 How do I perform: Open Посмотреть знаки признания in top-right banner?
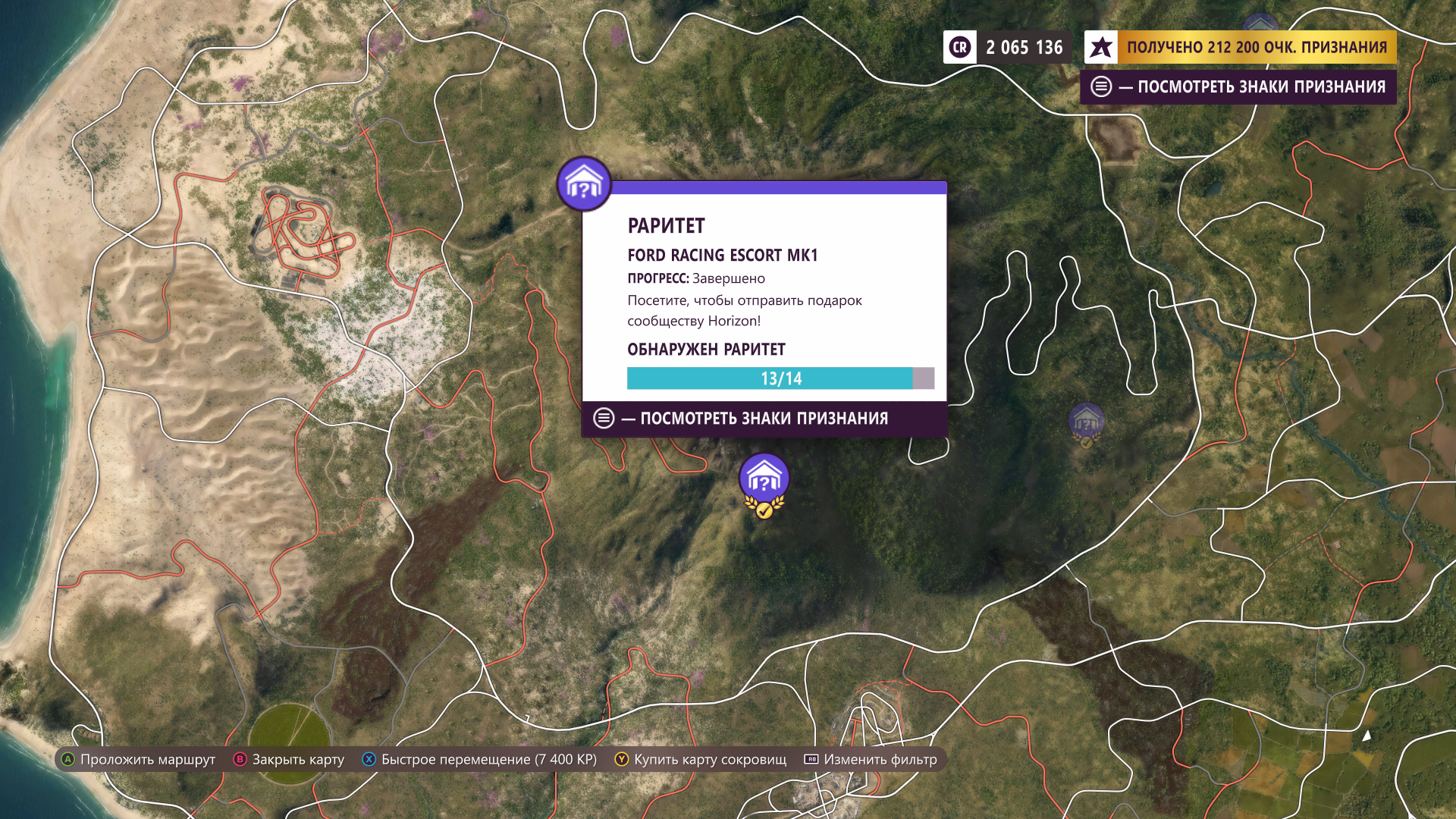point(1238,86)
